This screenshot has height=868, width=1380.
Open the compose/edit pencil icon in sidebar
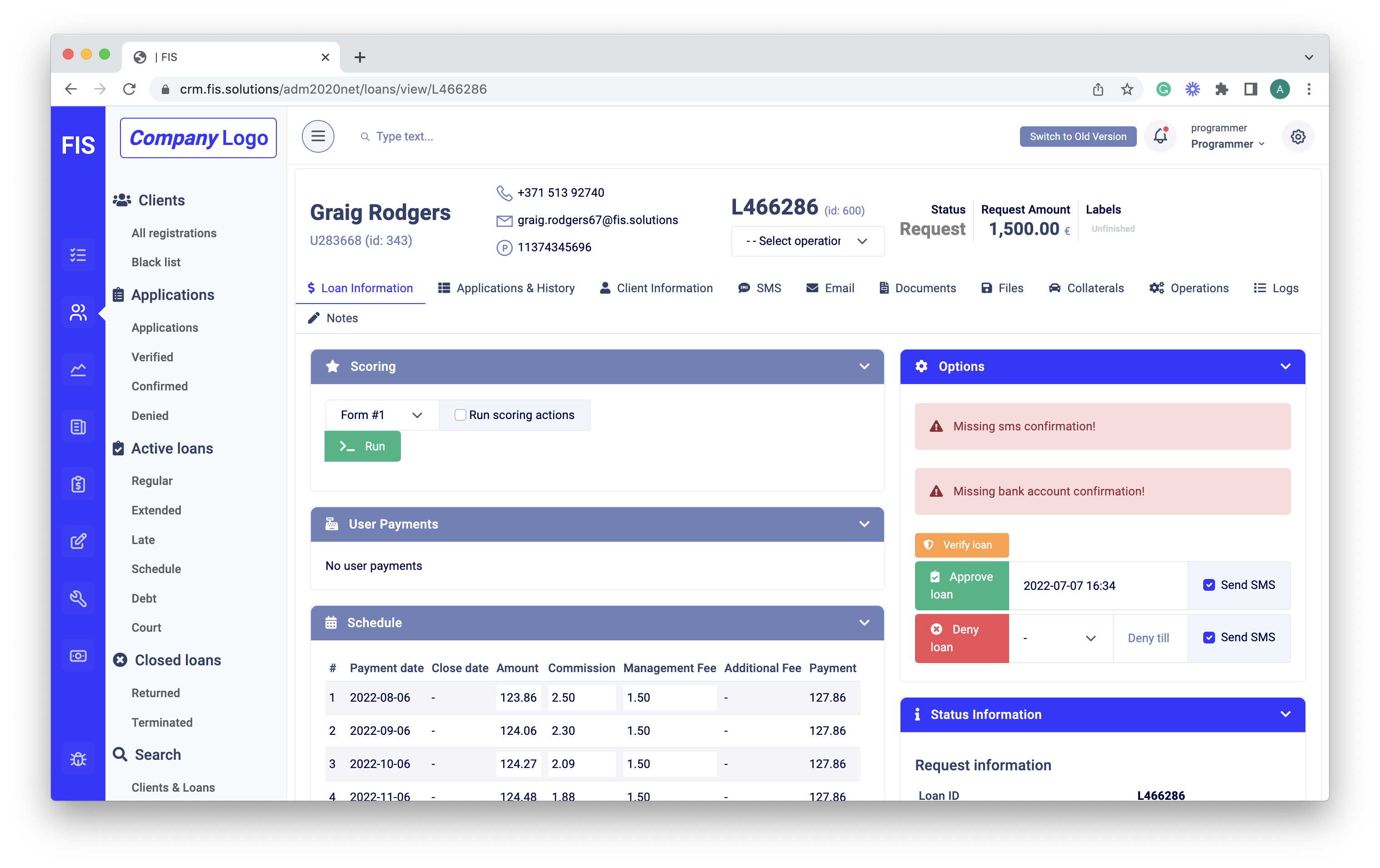pyautogui.click(x=79, y=540)
